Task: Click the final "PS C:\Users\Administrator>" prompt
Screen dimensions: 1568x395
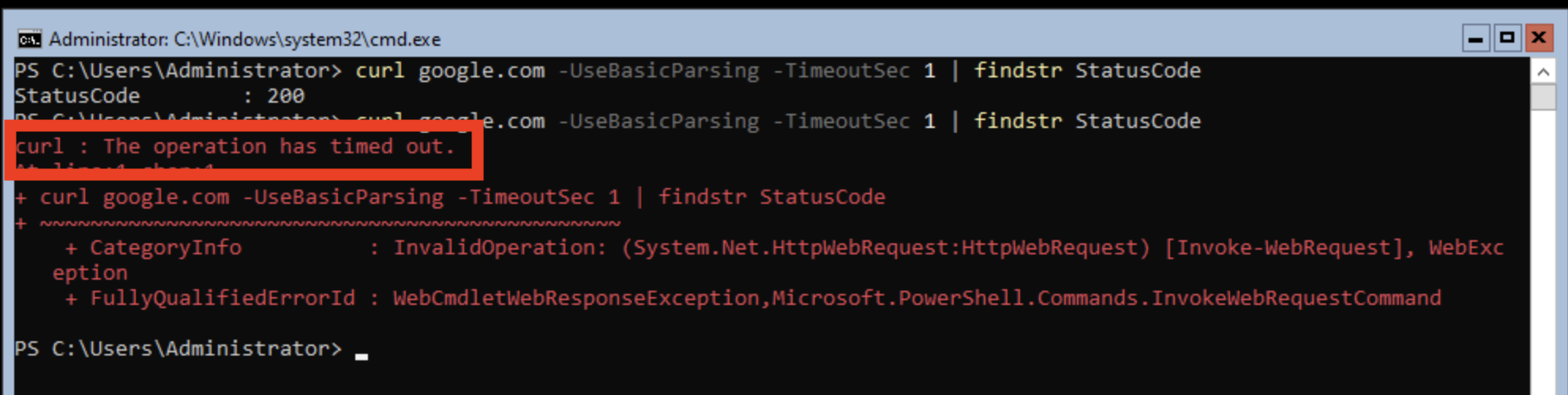Action: click(x=178, y=349)
